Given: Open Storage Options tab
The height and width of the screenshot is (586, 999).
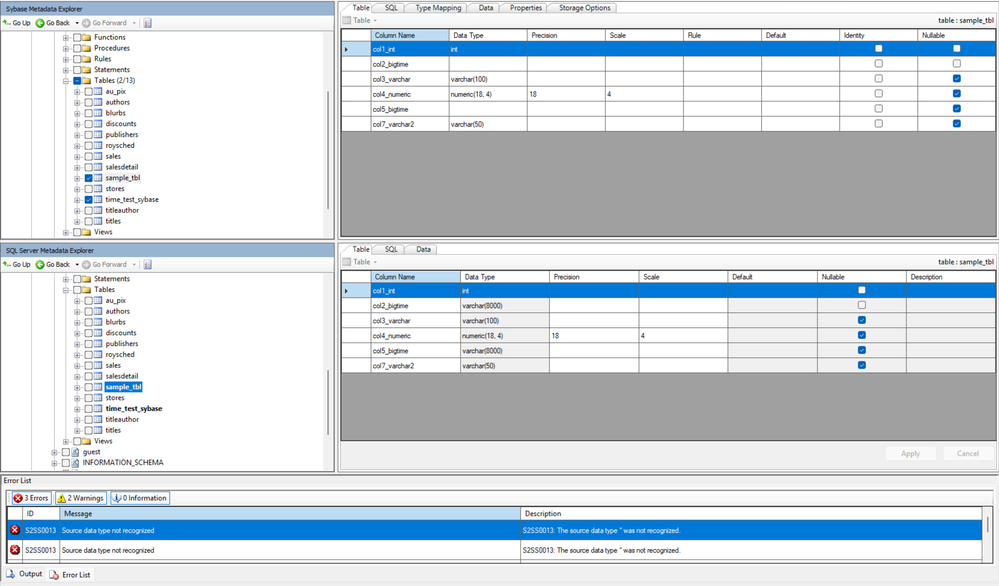Looking at the screenshot, I should (x=584, y=8).
